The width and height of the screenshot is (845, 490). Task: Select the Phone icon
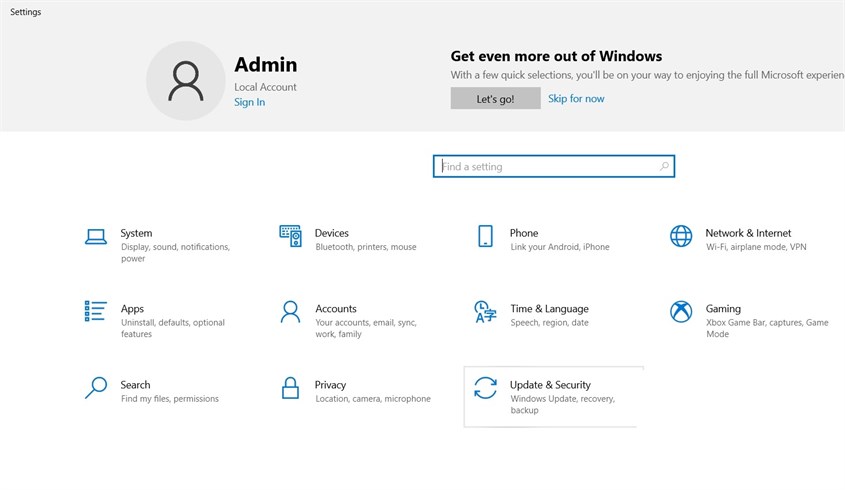pos(485,236)
